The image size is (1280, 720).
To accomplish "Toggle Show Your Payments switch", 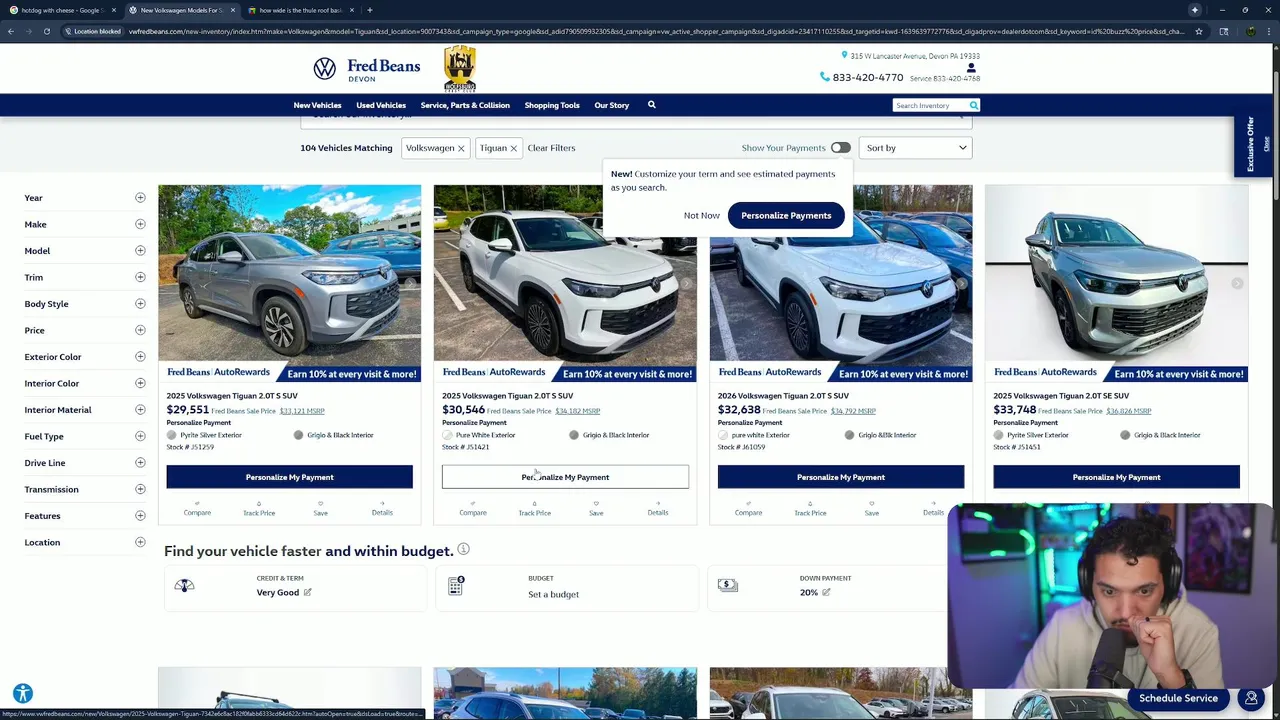I will 840,148.
